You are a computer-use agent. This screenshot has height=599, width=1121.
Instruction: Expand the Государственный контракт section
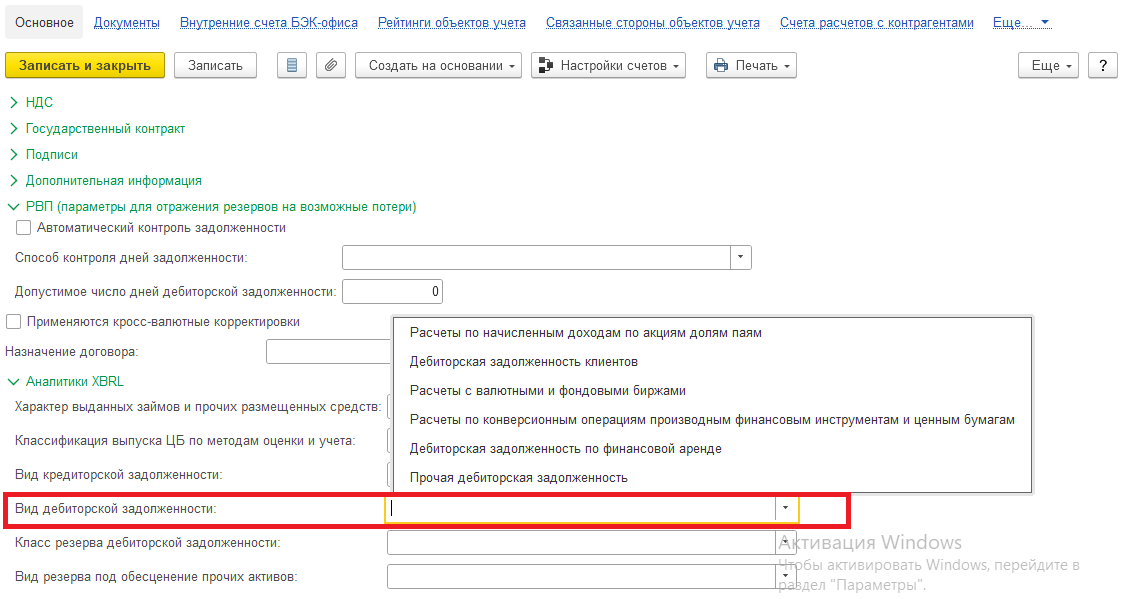(105, 128)
